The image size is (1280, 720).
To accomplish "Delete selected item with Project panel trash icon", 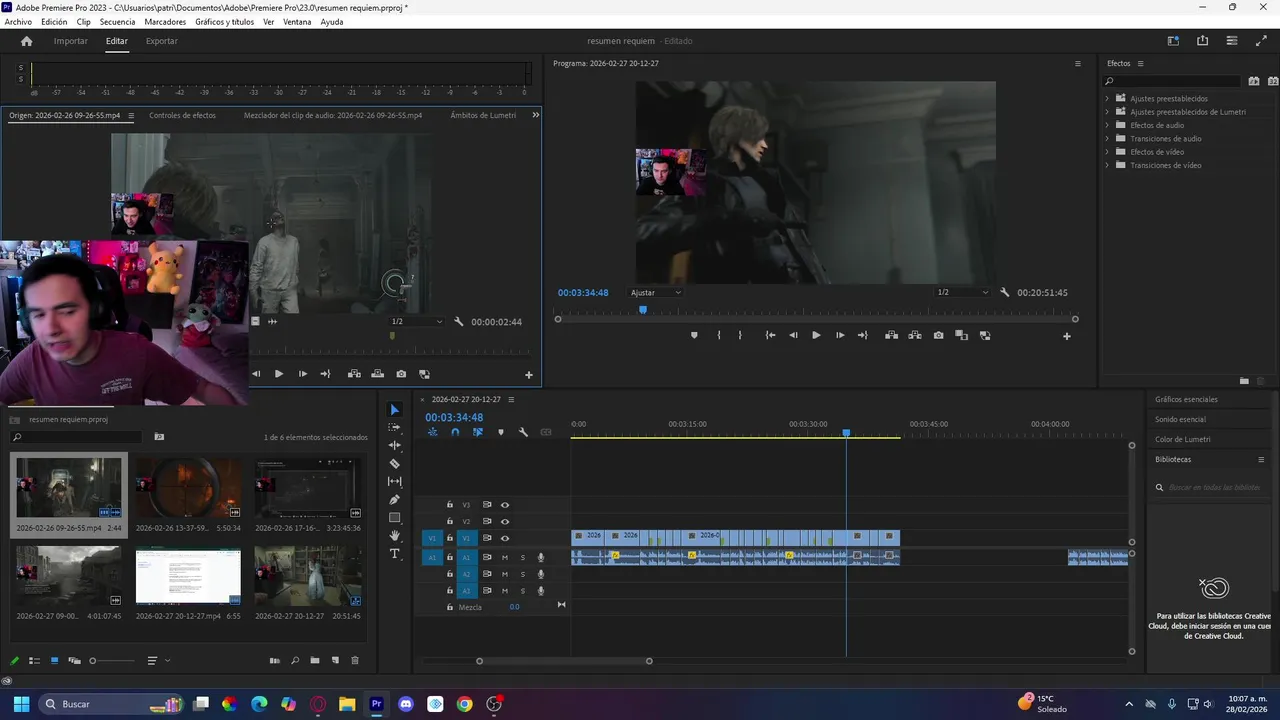I will pos(354,661).
